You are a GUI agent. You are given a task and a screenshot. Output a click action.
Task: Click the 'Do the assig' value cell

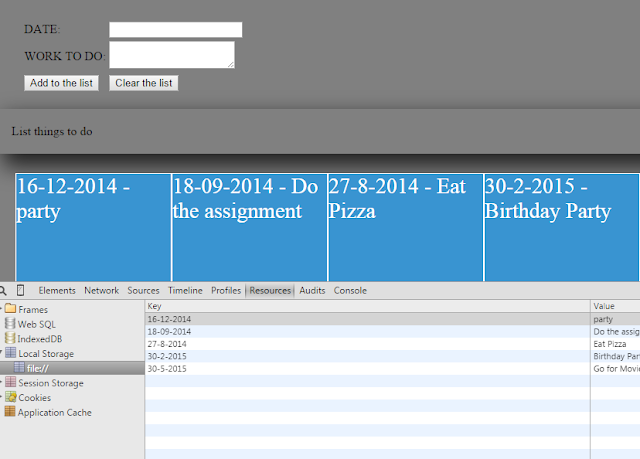tap(615, 332)
